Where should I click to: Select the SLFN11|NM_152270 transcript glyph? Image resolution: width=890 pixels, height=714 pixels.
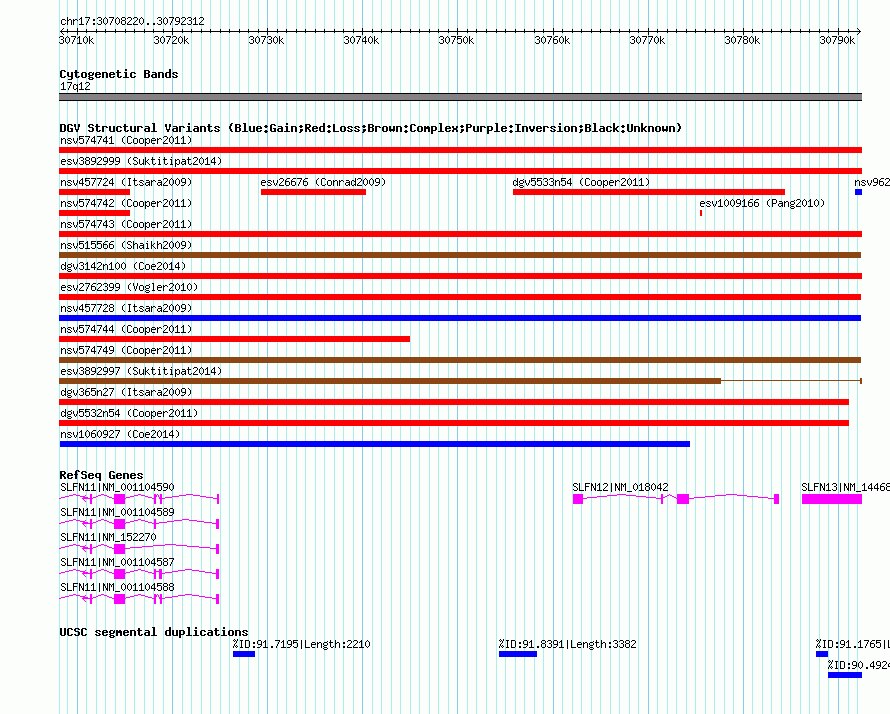click(139, 549)
